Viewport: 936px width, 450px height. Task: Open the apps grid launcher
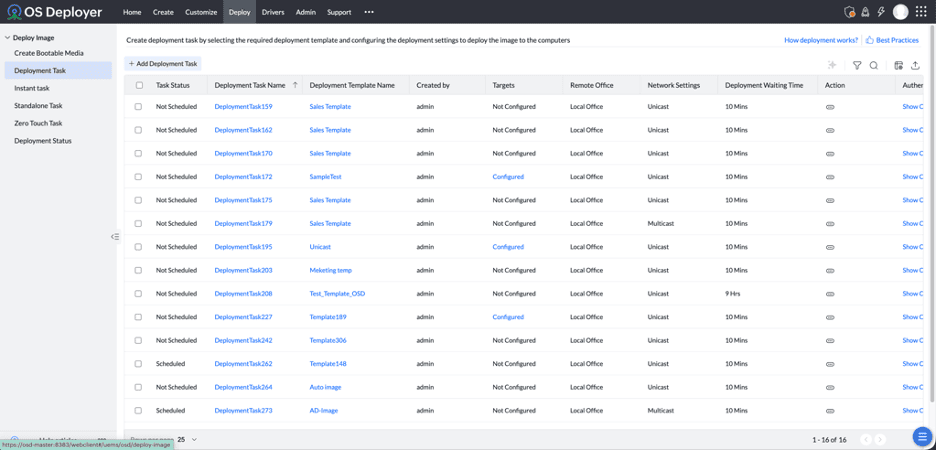coord(921,12)
